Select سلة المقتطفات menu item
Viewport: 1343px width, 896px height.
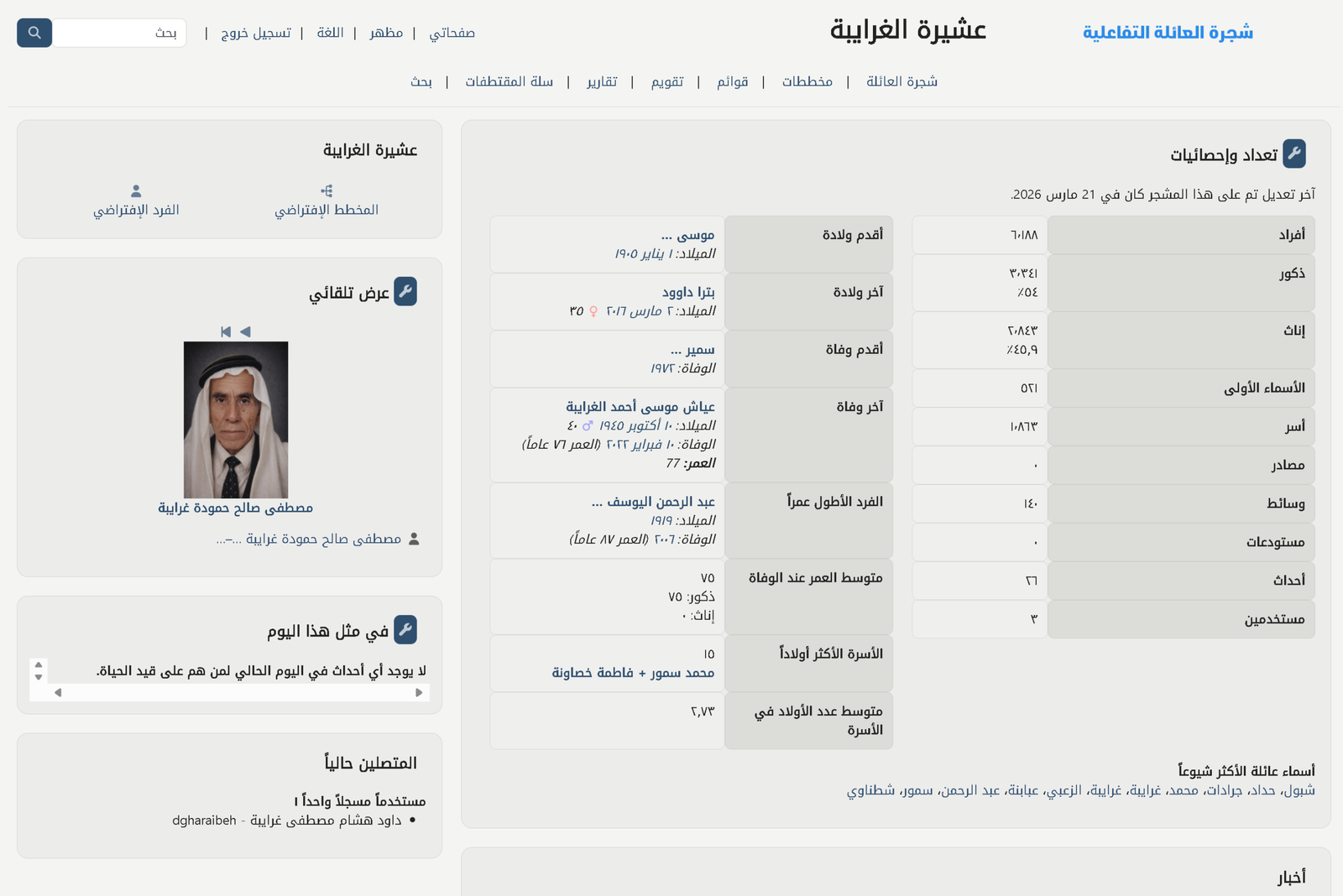coord(509,81)
